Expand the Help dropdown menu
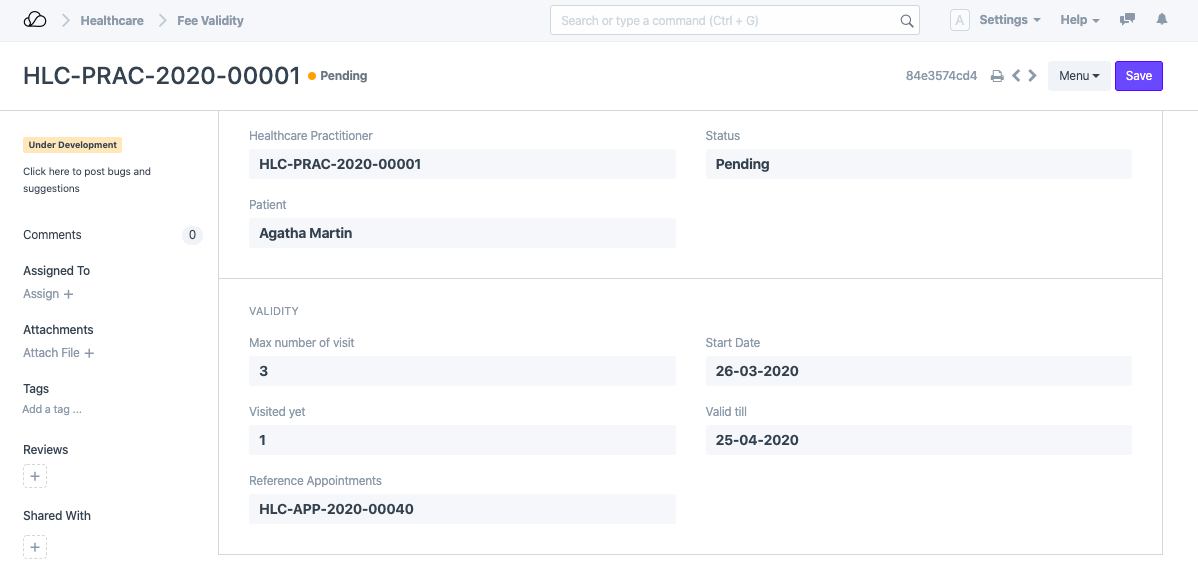 pyautogui.click(x=1079, y=20)
